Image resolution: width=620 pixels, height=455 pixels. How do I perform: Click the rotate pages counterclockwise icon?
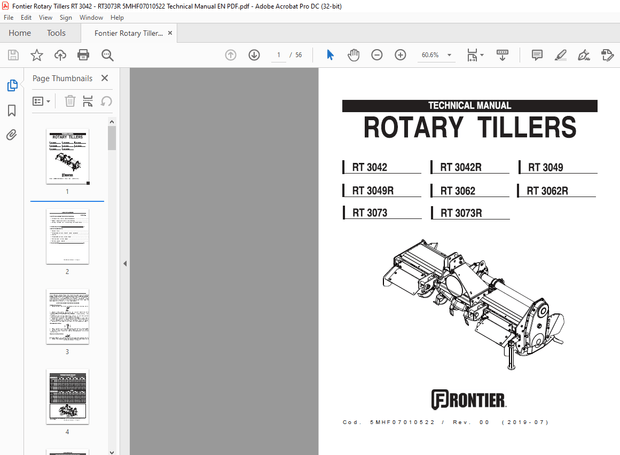[106, 102]
